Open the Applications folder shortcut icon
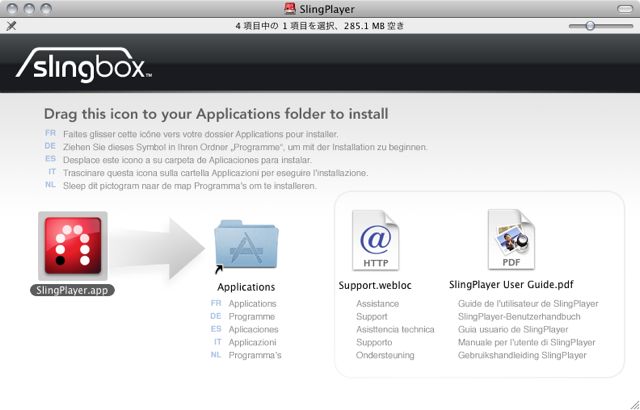 click(246, 246)
